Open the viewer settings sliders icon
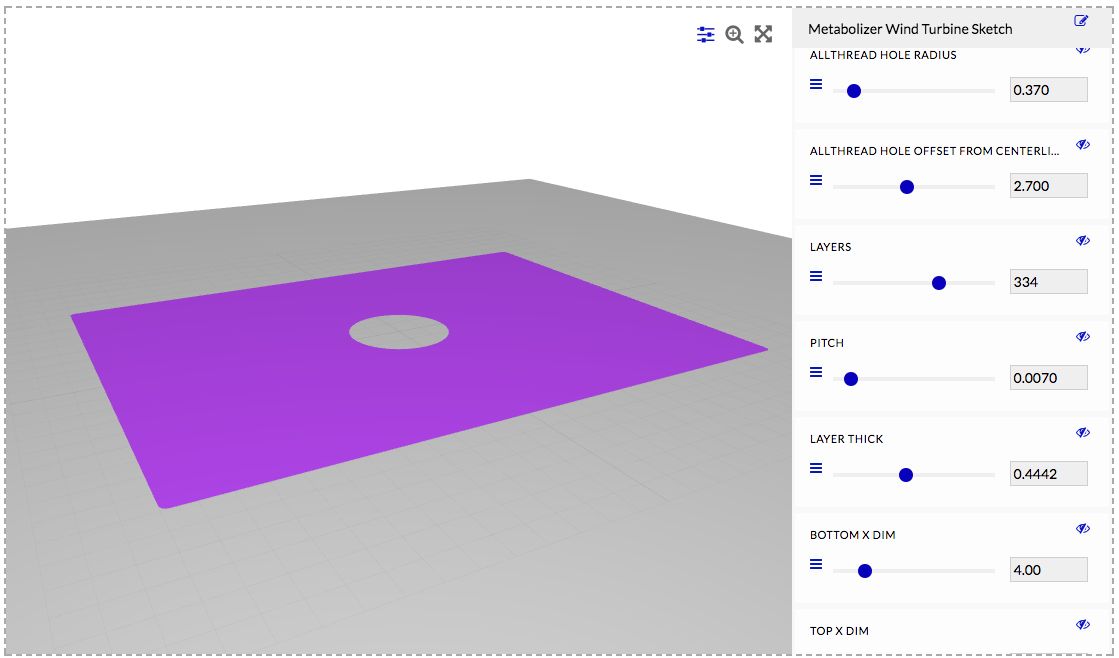 click(705, 34)
